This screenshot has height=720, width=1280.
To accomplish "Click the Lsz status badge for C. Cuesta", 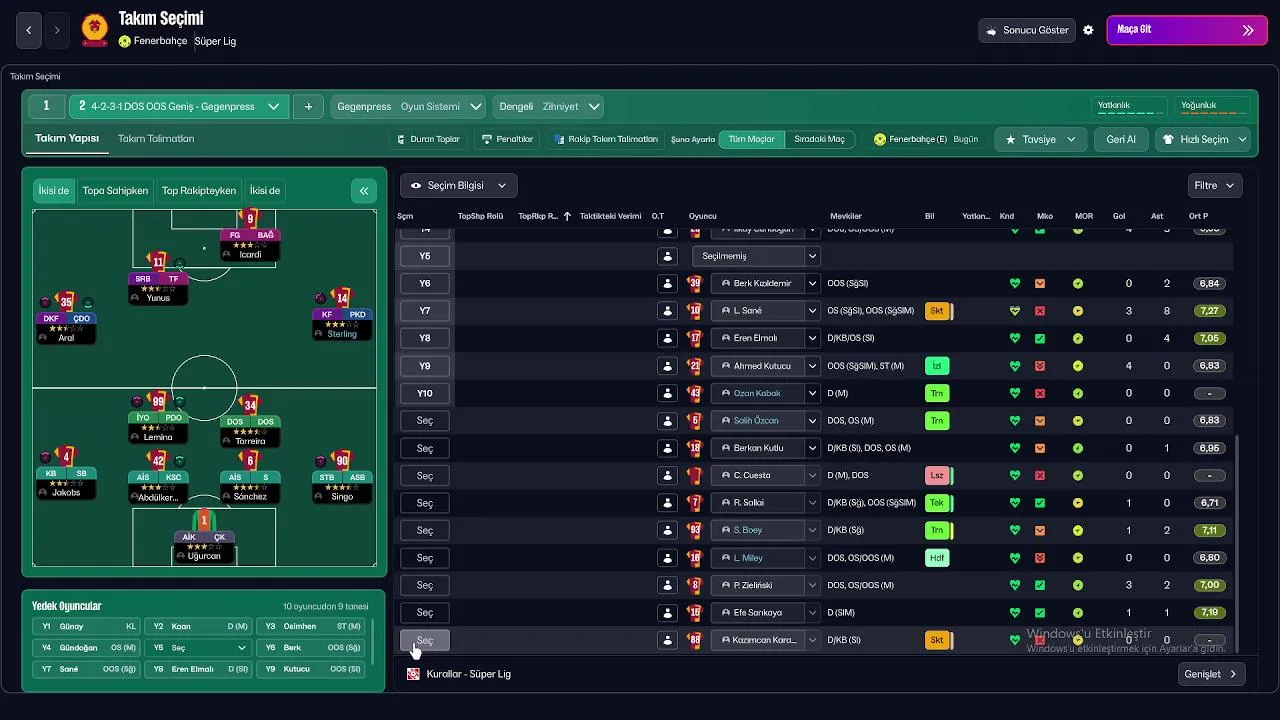I will pos(937,475).
